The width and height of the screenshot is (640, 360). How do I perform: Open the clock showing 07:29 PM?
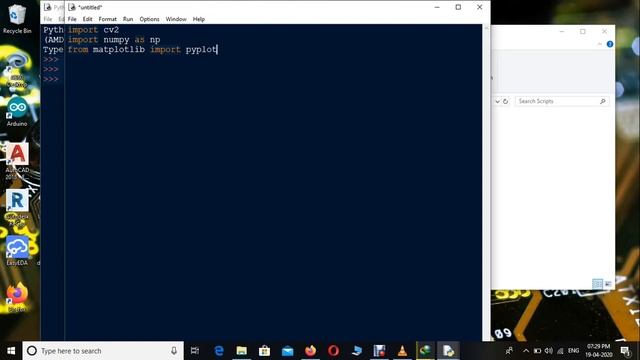point(599,351)
